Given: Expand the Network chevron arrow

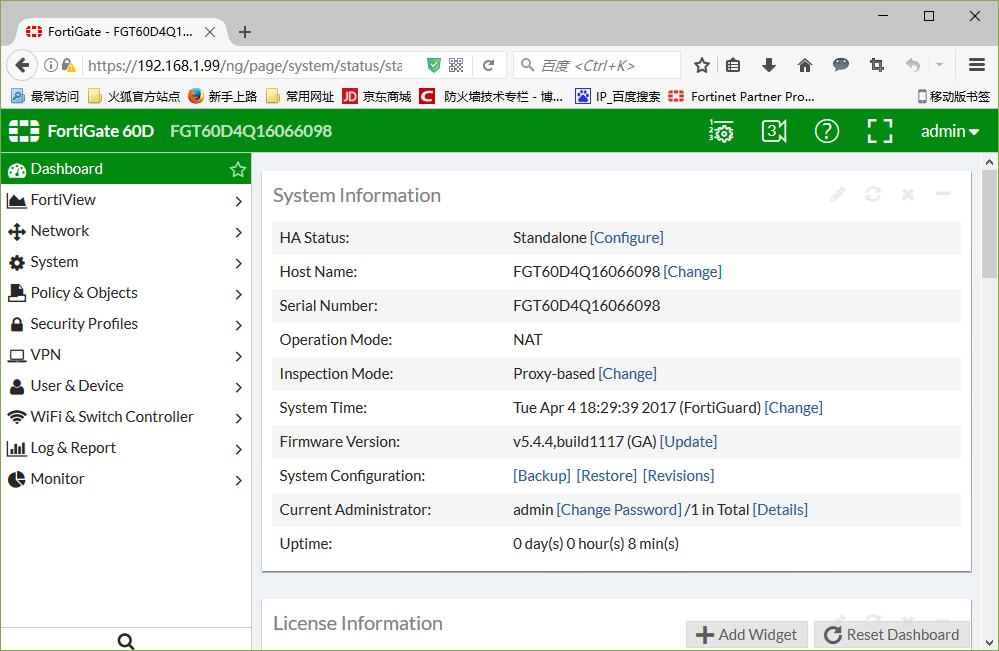Looking at the screenshot, I should [x=238, y=232].
